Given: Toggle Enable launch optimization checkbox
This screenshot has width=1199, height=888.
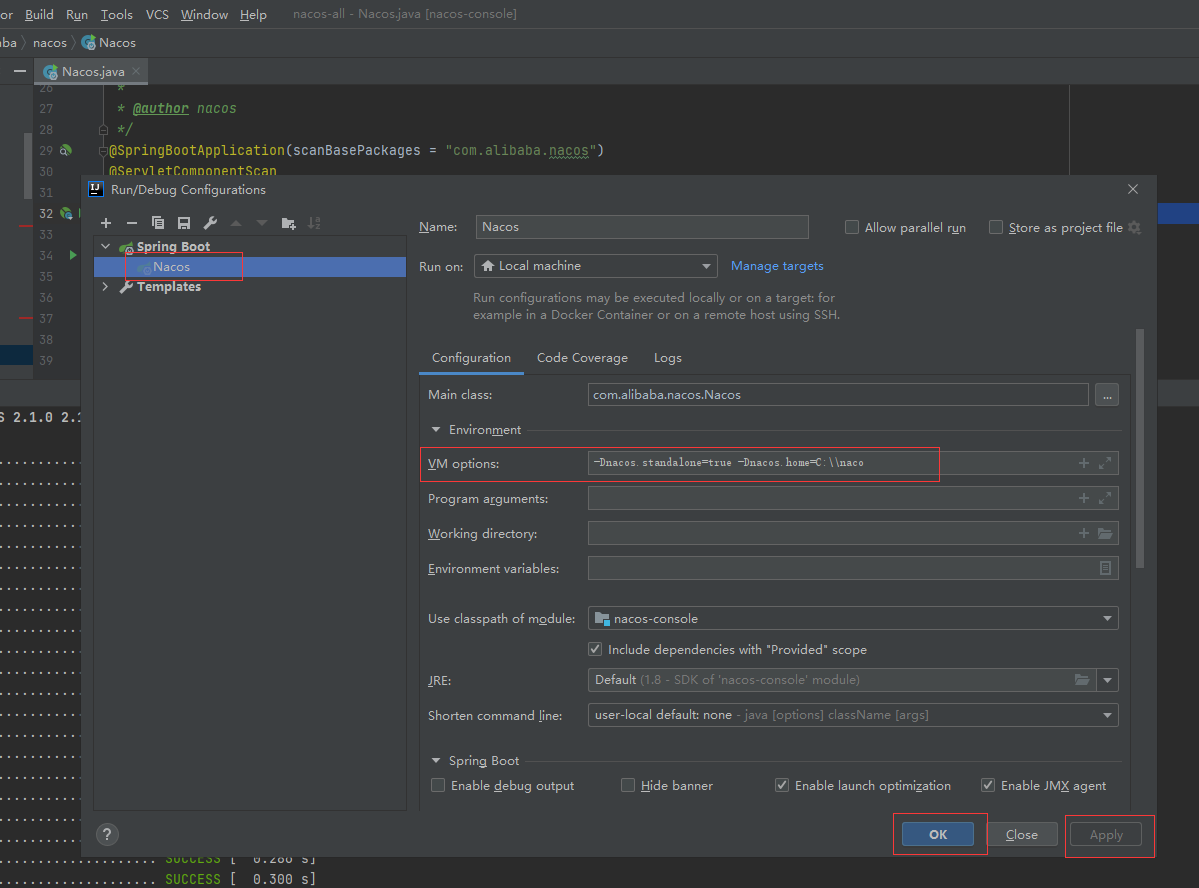Looking at the screenshot, I should 781,786.
